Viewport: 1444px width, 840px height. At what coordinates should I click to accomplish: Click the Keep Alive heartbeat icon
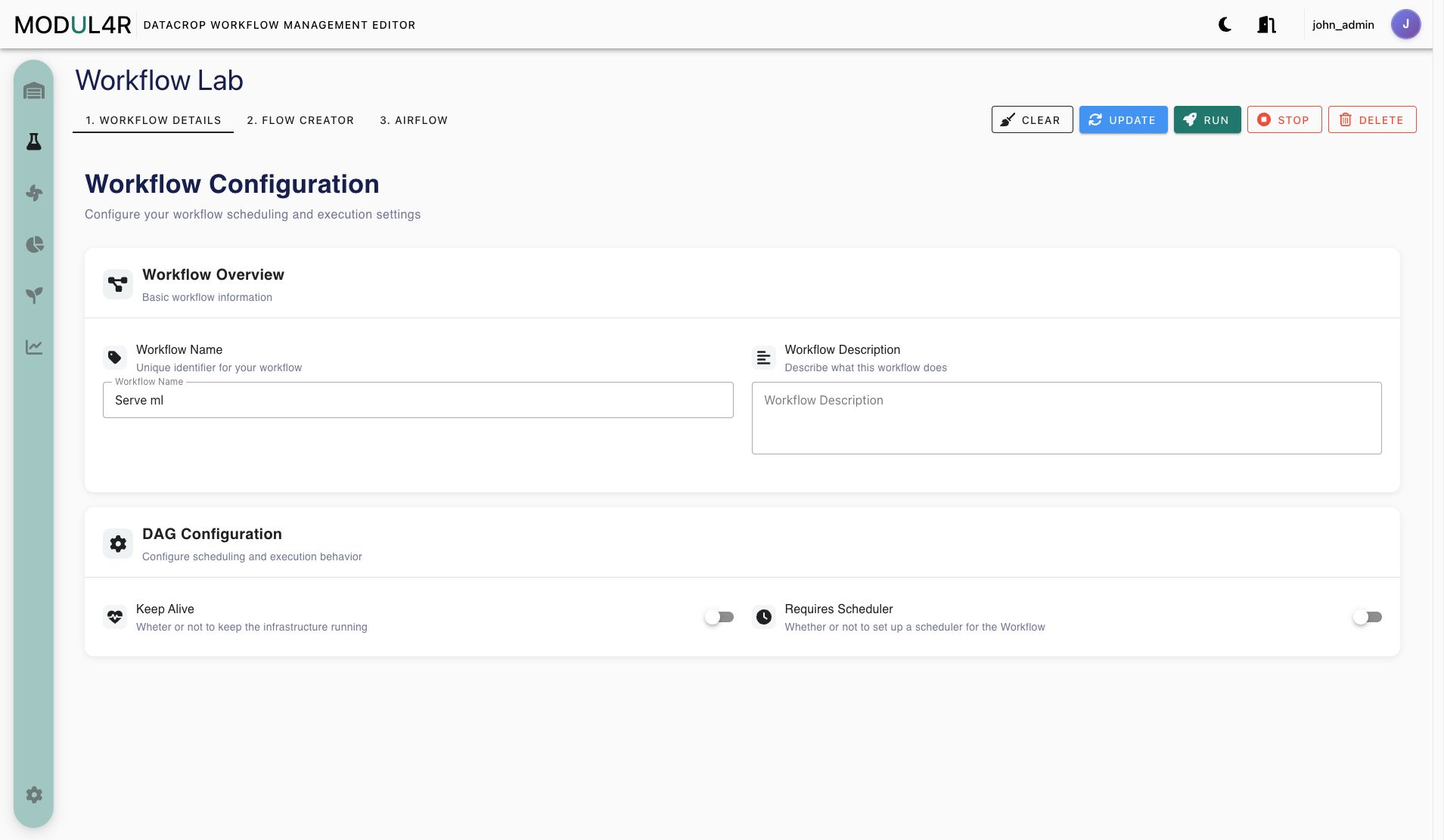point(115,617)
